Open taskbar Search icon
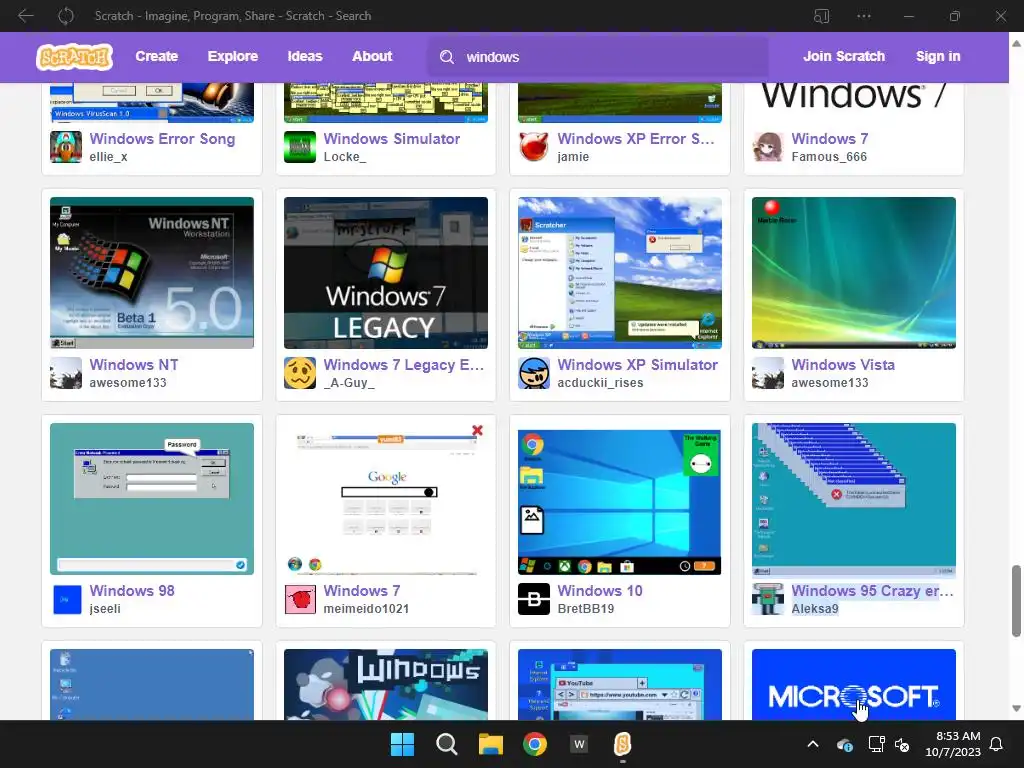This screenshot has height=768, width=1024. tap(447, 744)
